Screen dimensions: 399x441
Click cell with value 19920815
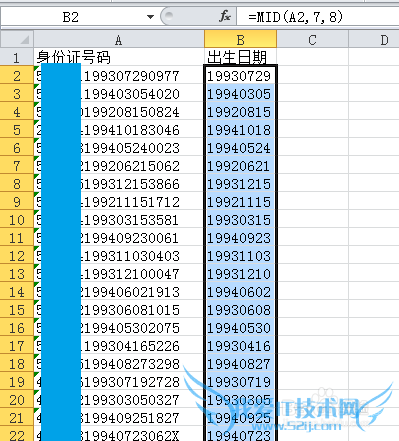point(240,111)
